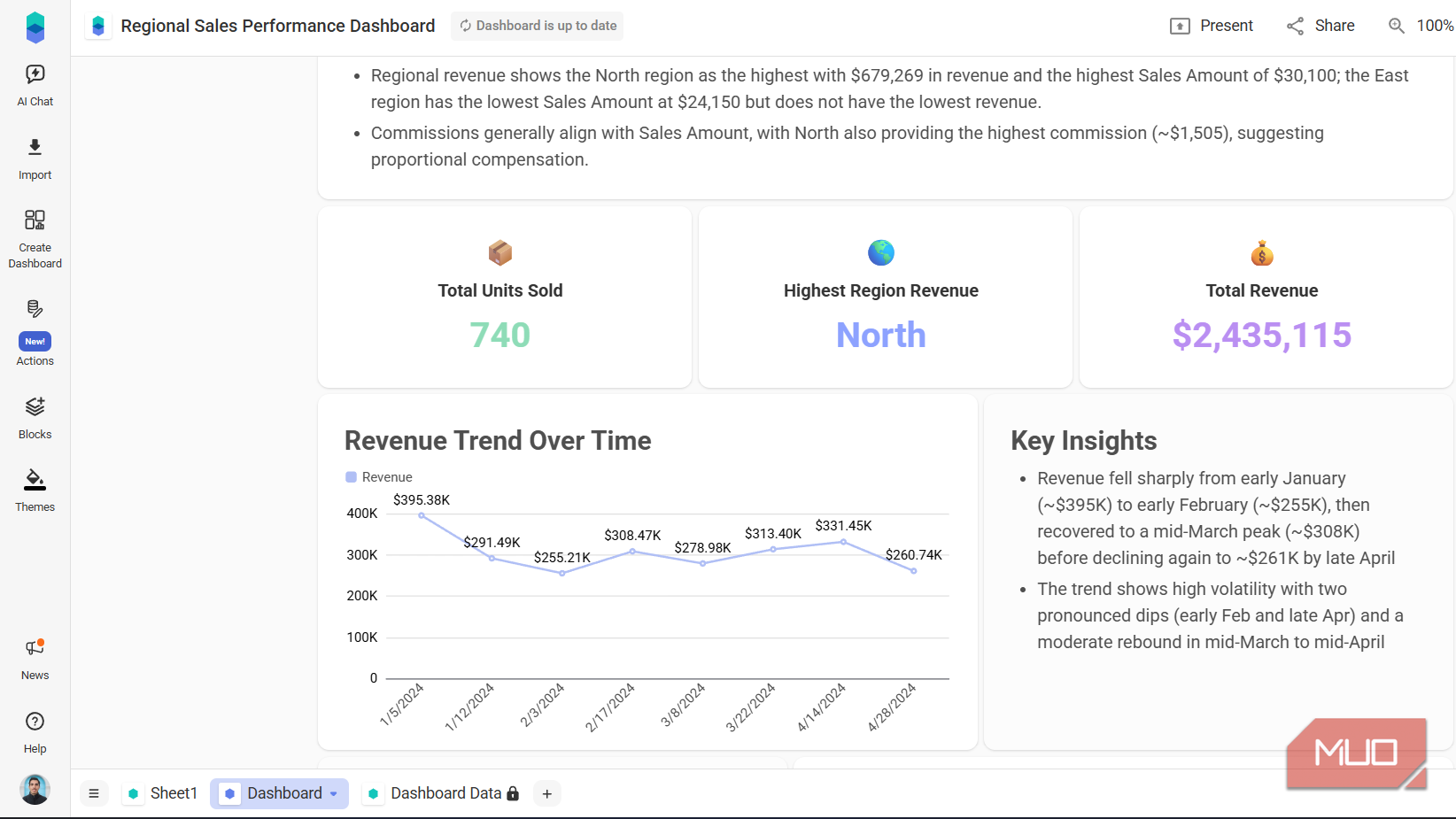Add a new sheet tab
Screen dimensions: 1456x819
[x=547, y=793]
